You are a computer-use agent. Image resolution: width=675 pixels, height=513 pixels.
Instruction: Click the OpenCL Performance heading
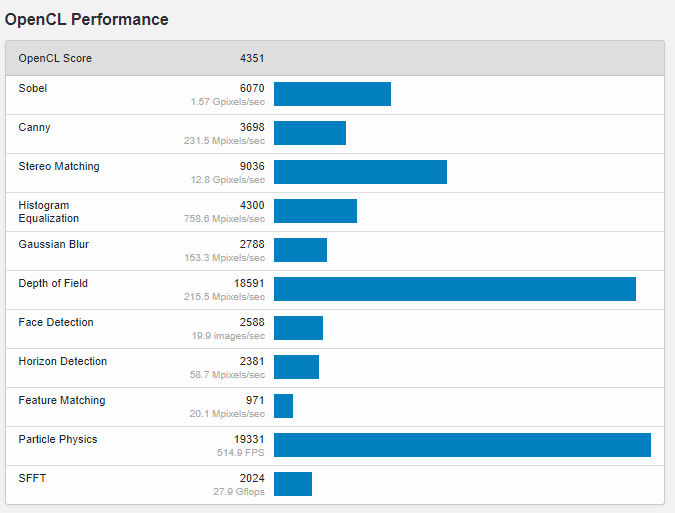point(87,20)
